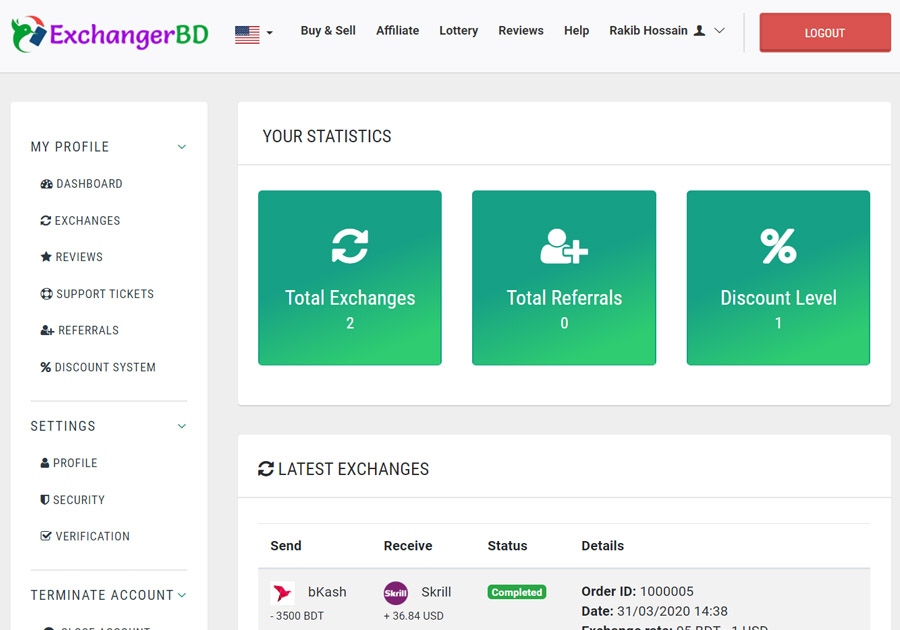Click the Completed status badge
This screenshot has height=630, width=900.
pyautogui.click(x=517, y=592)
